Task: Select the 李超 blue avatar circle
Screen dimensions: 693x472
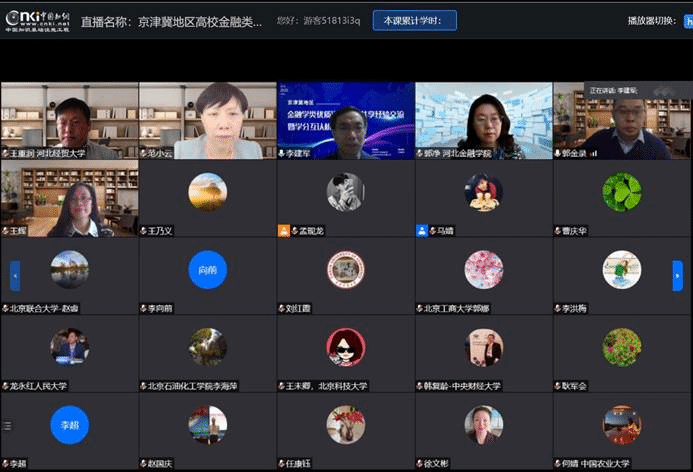Action: click(69, 425)
